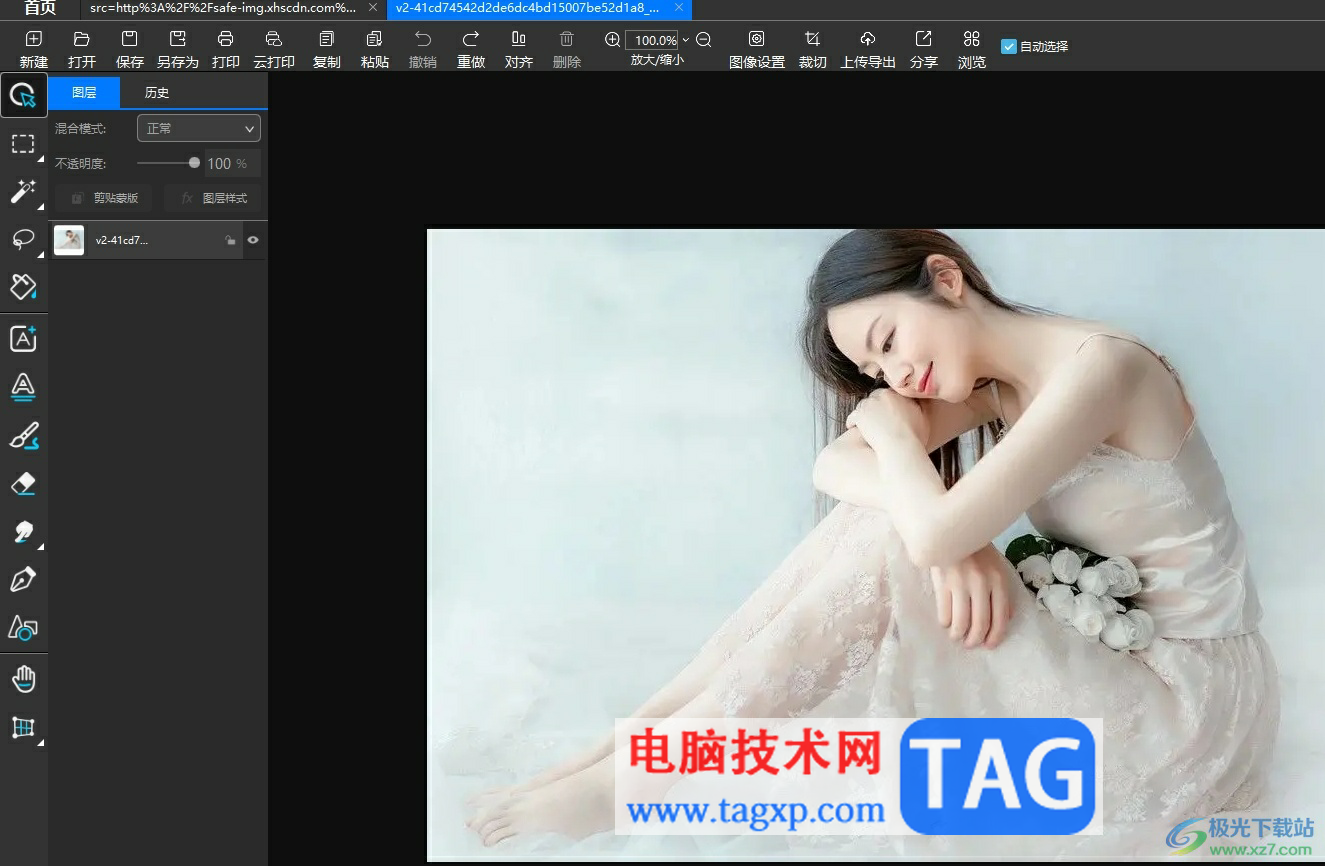Select the Magic Wand tool
Image resolution: width=1325 pixels, height=866 pixels.
[x=23, y=191]
